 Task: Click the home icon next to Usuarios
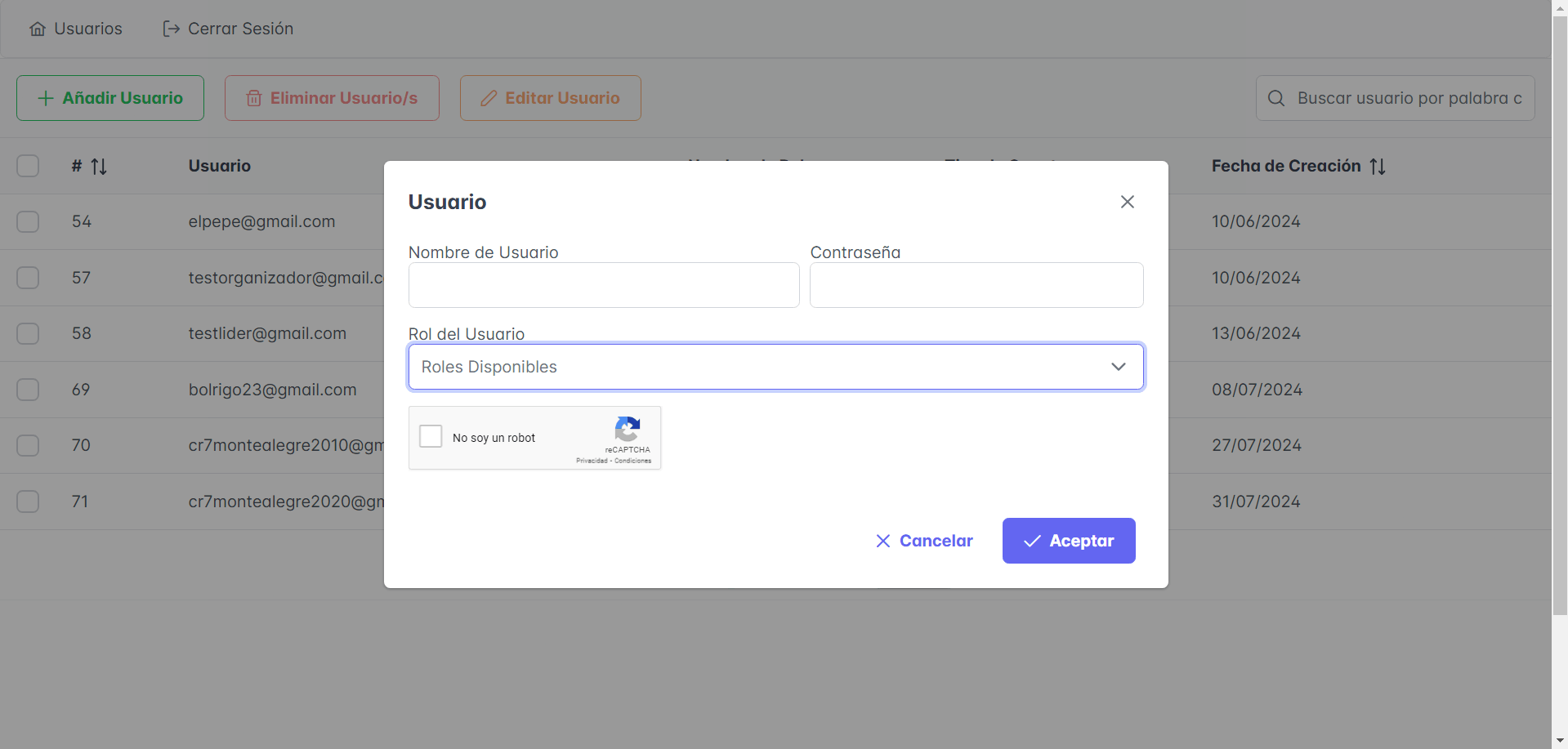point(38,29)
